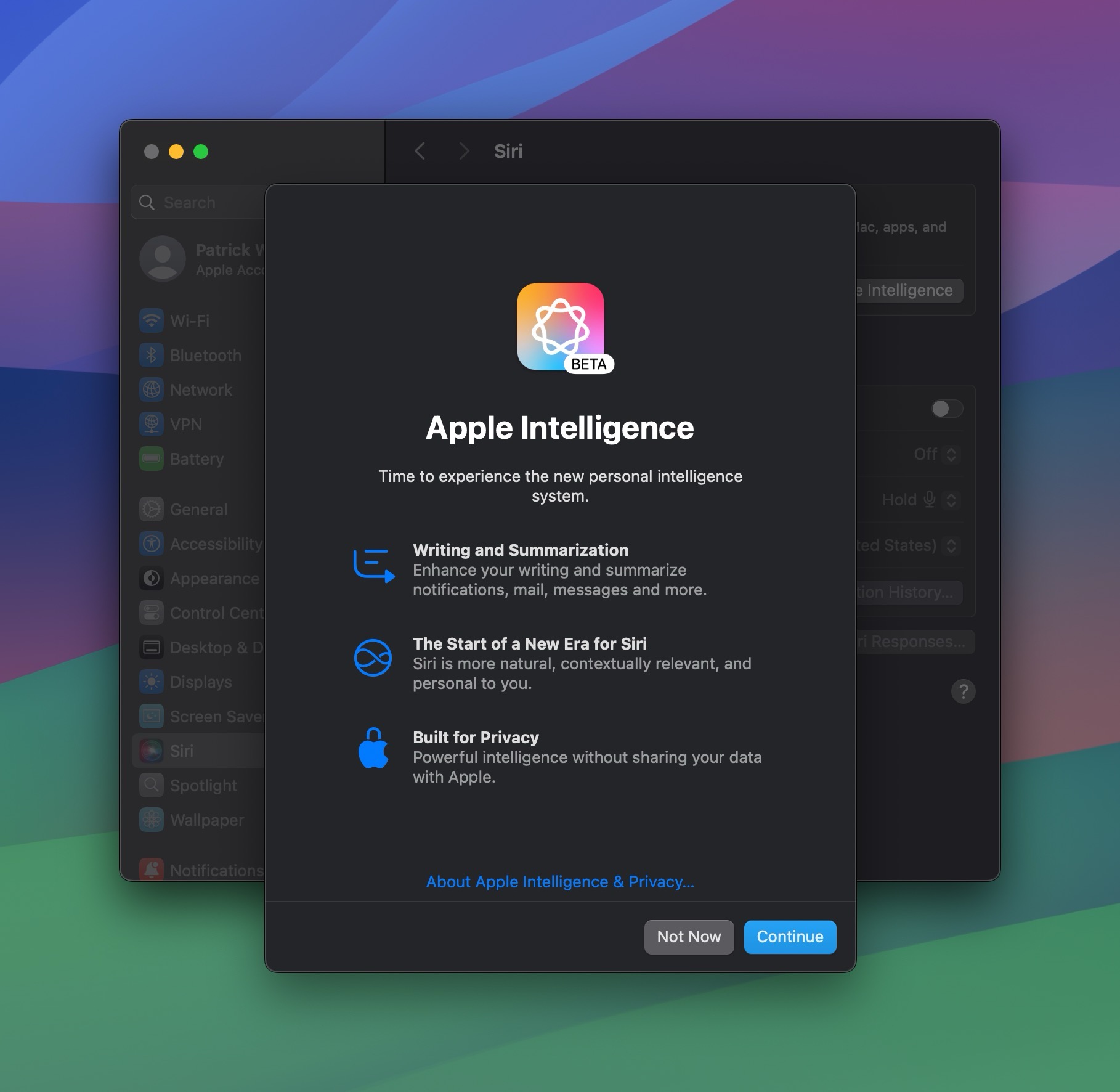Open the Notifications pane icon
Viewport: 1120px width, 1092px height.
pos(152,870)
